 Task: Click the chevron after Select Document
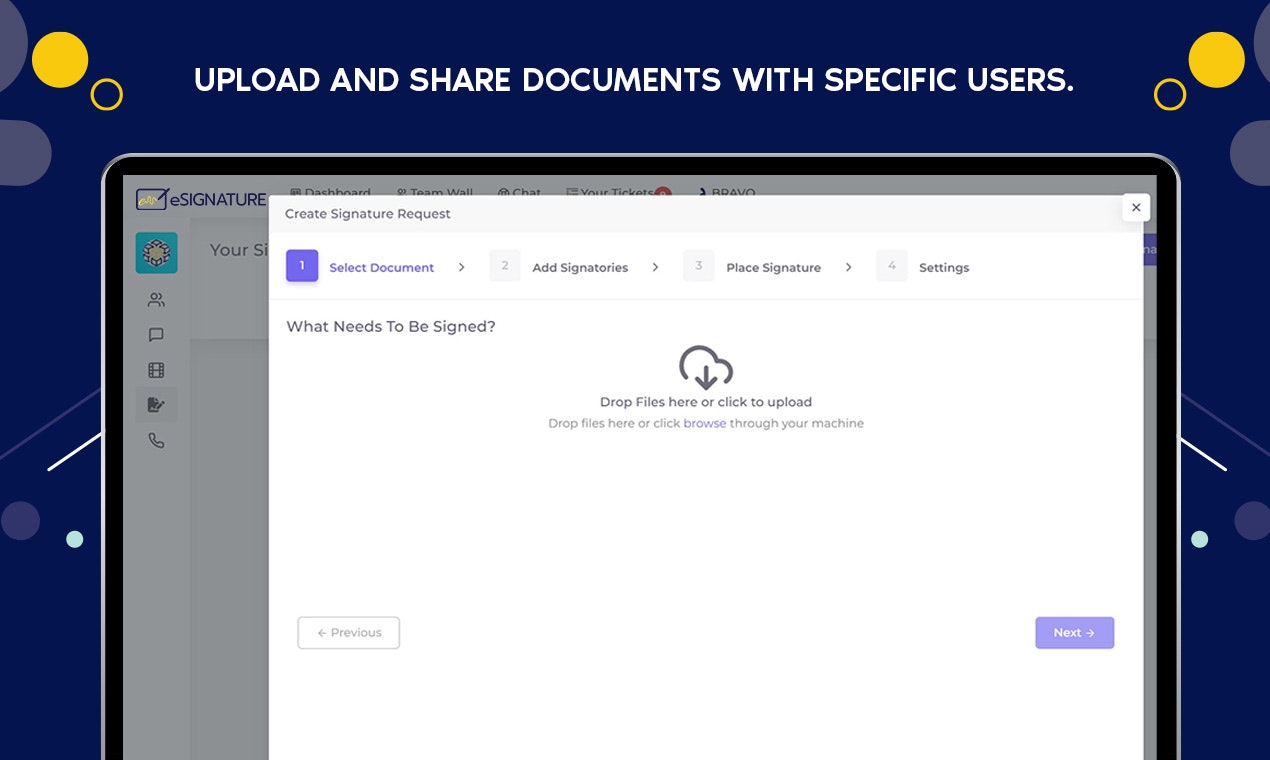(462, 267)
